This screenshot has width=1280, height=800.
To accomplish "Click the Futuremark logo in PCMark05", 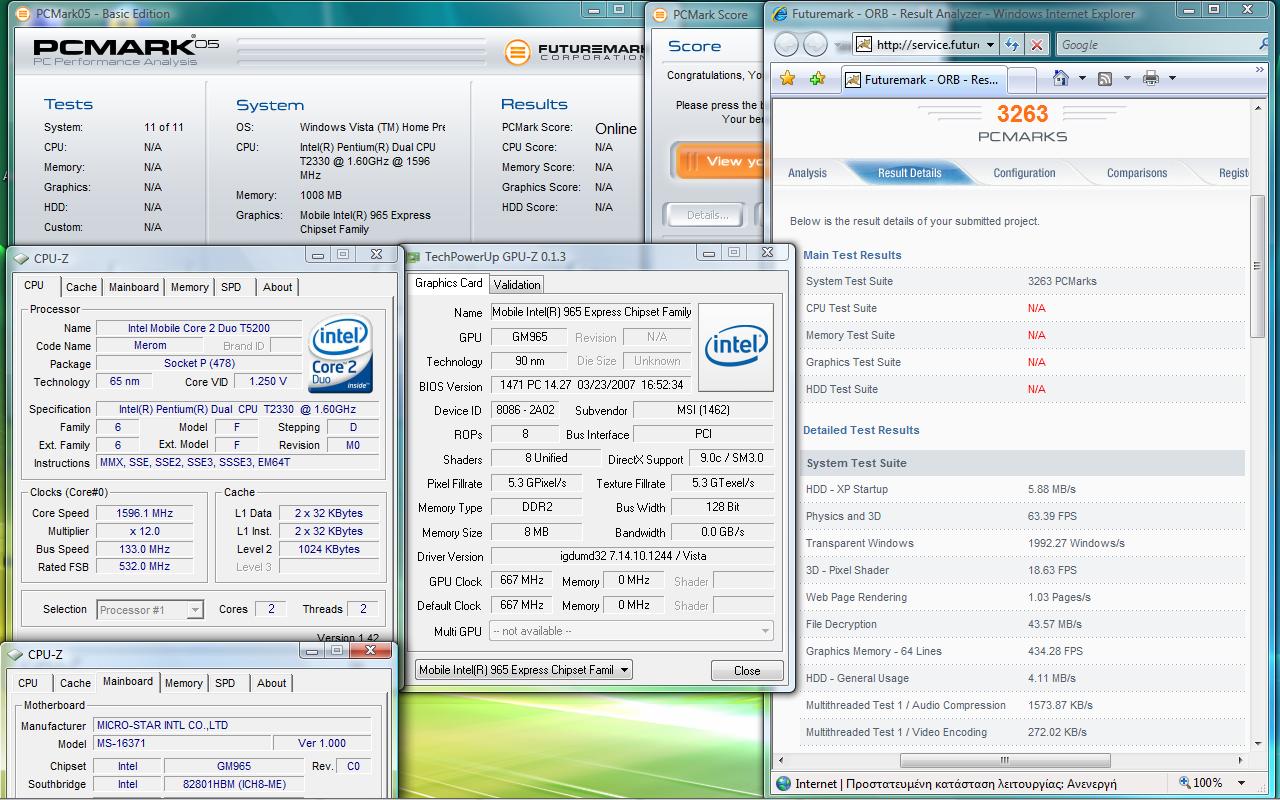I will pyautogui.click(x=575, y=51).
